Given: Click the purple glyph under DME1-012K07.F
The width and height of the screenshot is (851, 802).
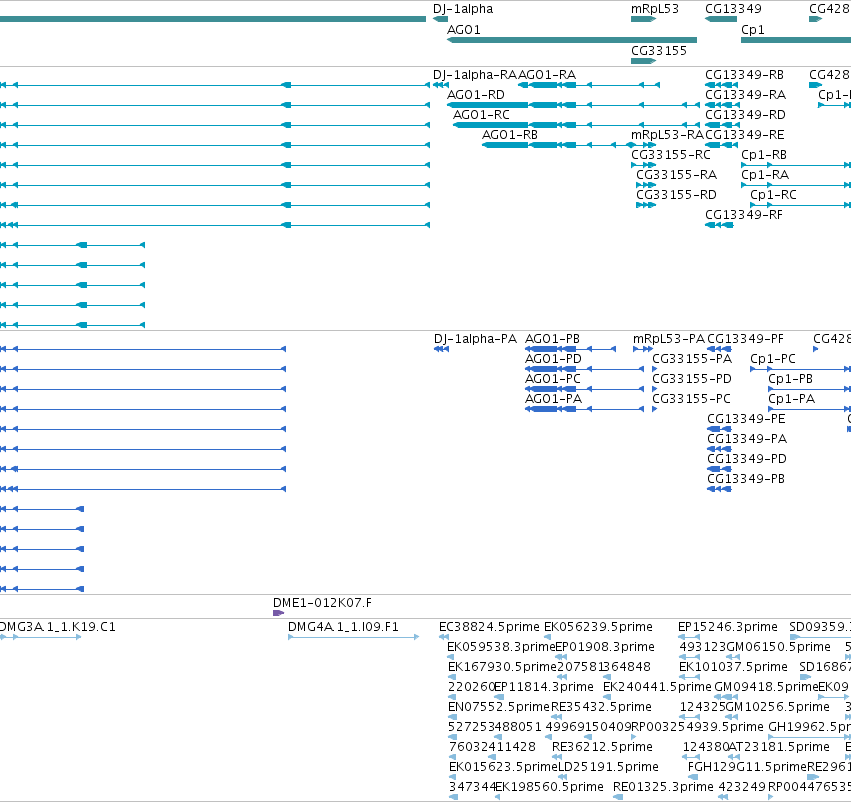Looking at the screenshot, I should 278,613.
